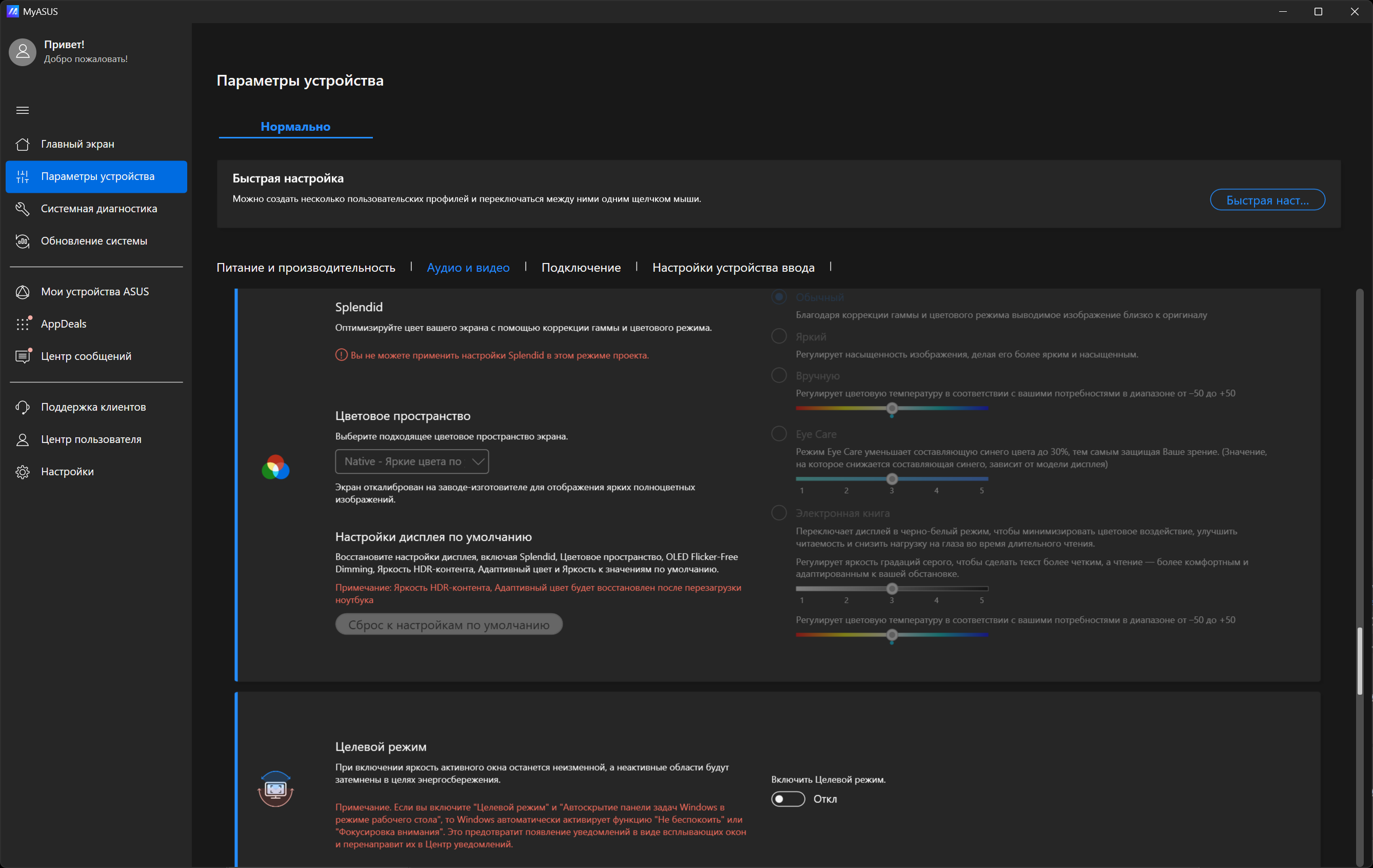Click the Быстрая настройка heading

(x=288, y=178)
